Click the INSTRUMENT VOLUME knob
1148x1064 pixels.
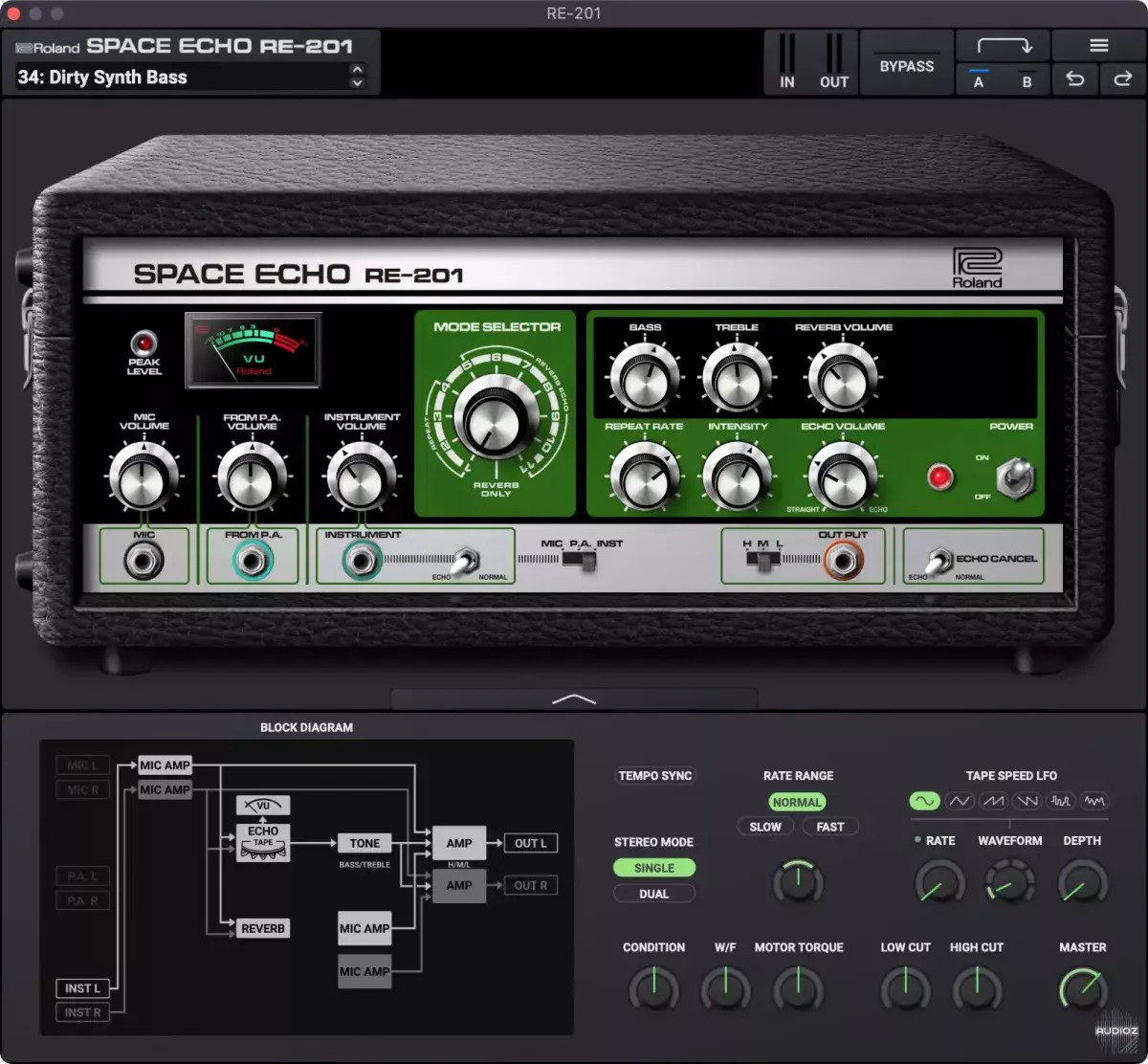362,476
